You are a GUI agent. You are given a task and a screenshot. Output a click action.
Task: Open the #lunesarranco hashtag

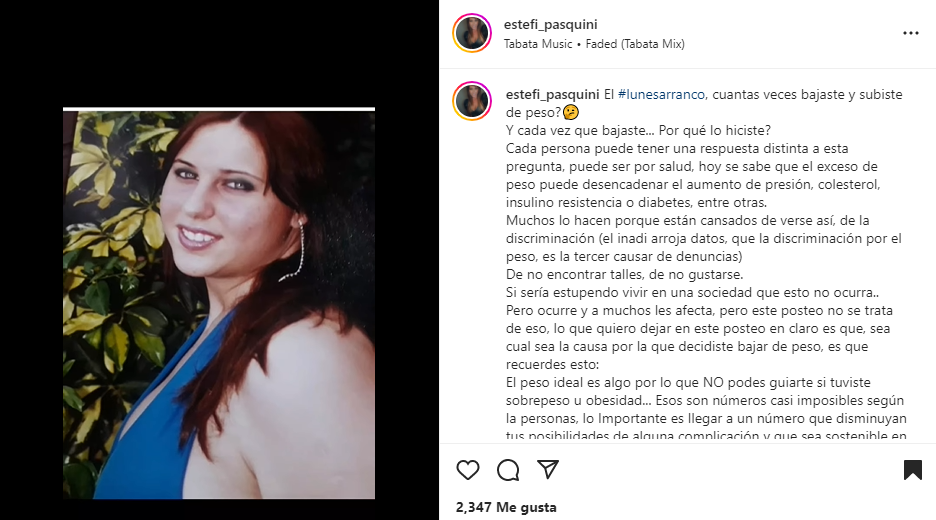click(x=661, y=94)
